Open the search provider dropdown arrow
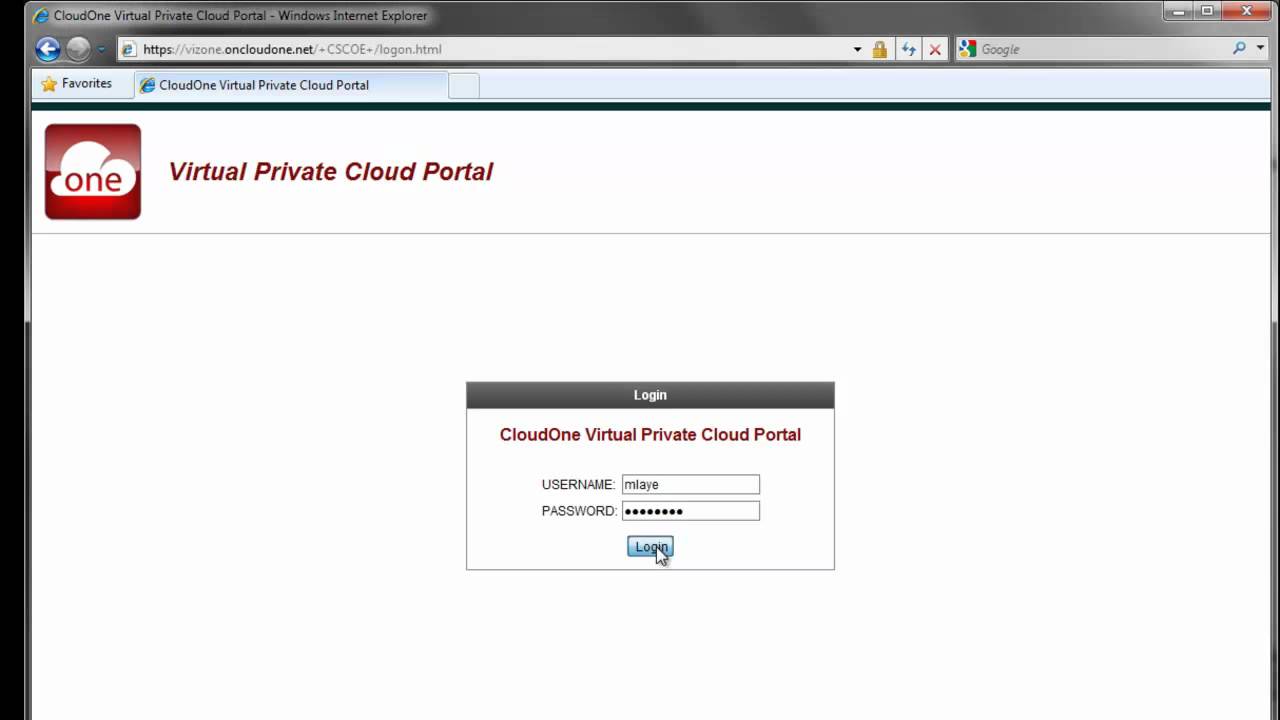The image size is (1280, 720). [x=1259, y=48]
